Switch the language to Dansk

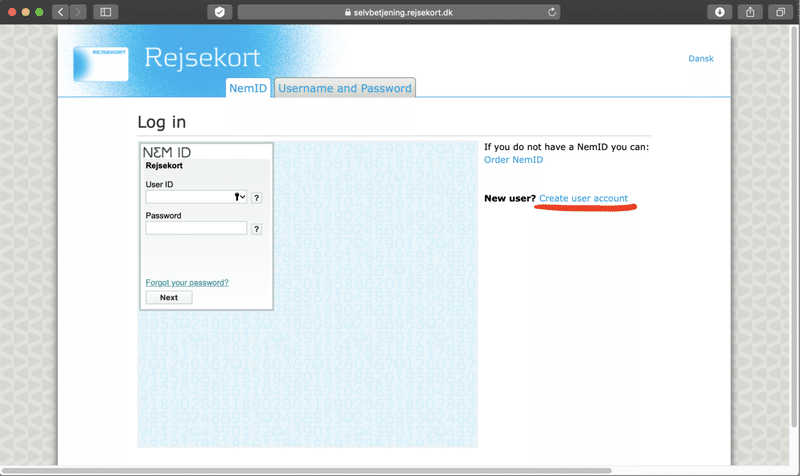point(701,59)
